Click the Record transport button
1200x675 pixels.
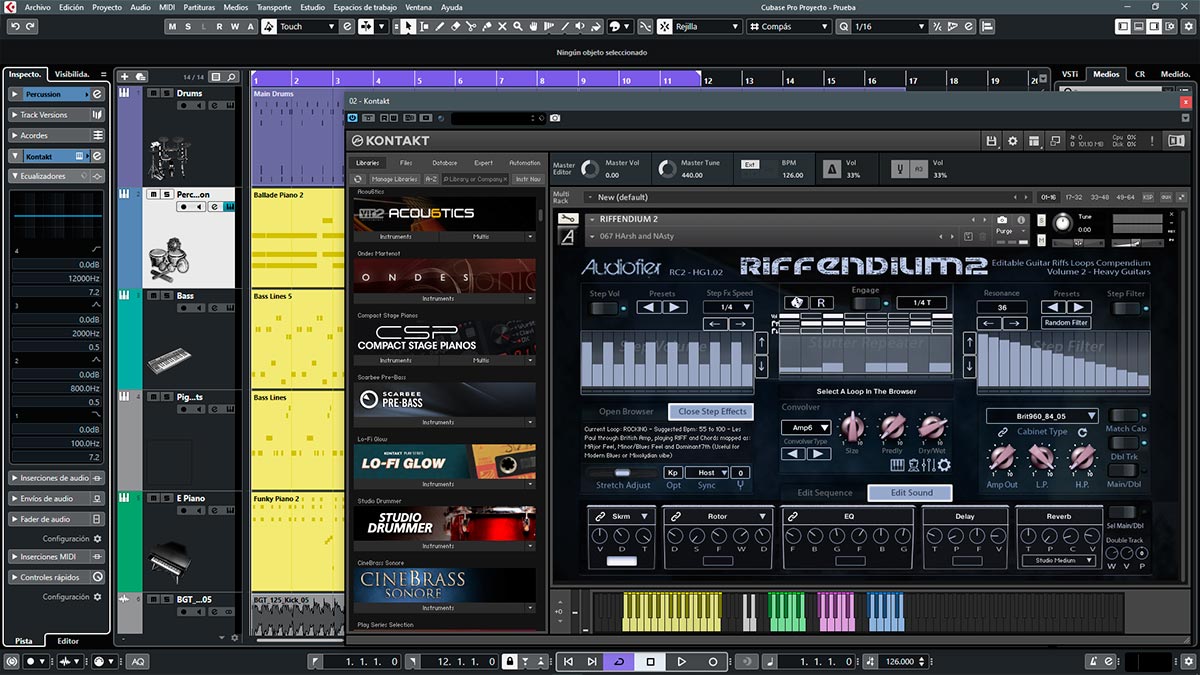coord(713,661)
